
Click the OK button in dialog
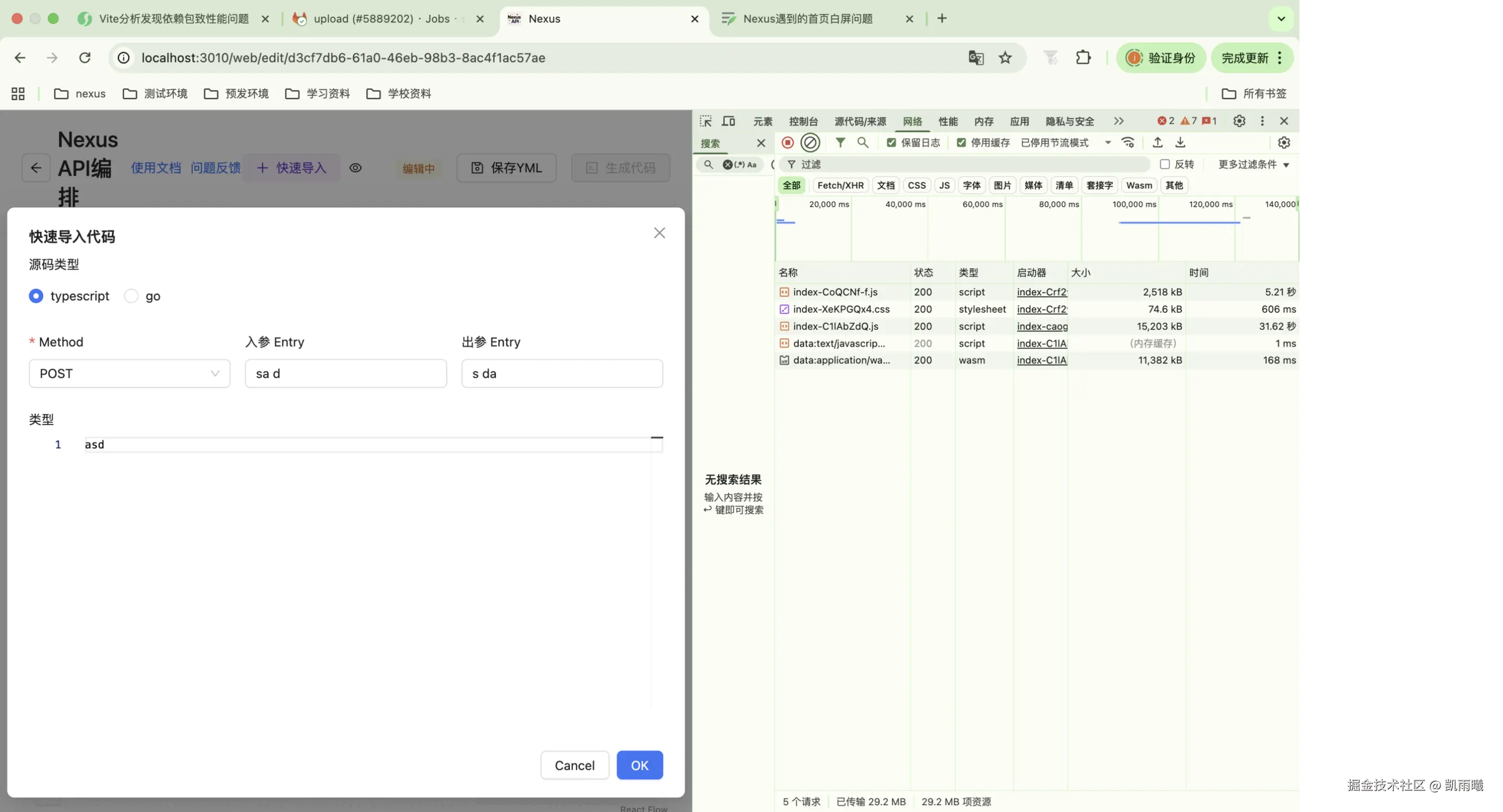click(x=639, y=766)
